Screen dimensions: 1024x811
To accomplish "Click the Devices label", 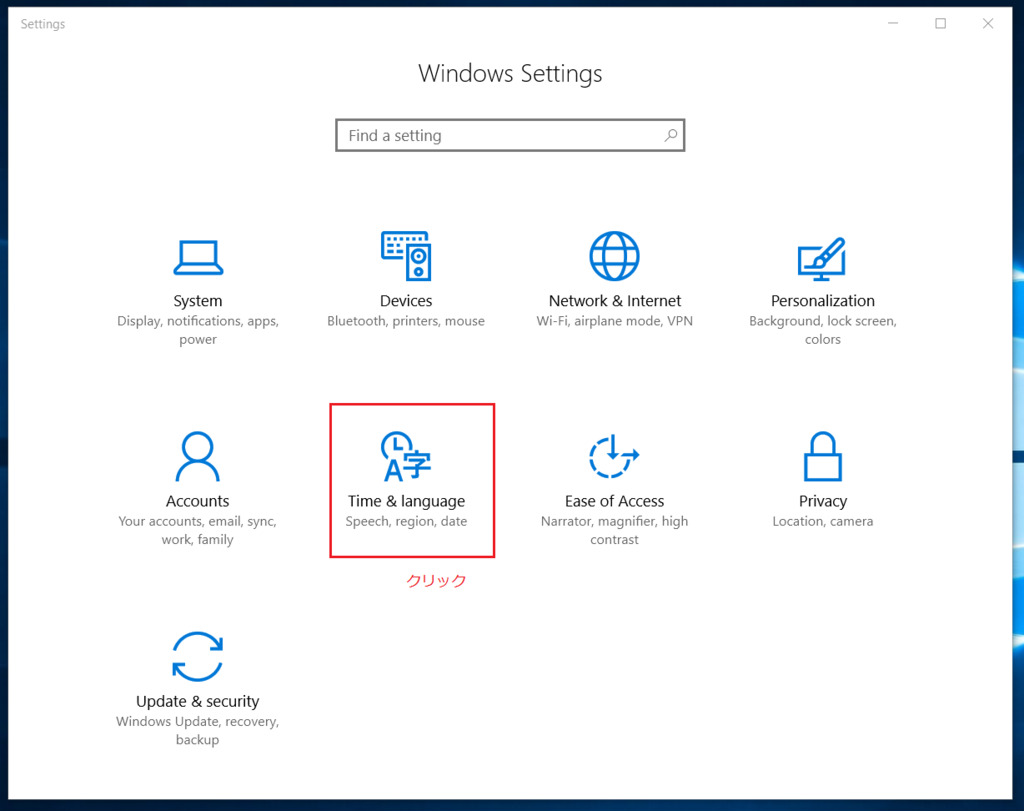I will (406, 301).
